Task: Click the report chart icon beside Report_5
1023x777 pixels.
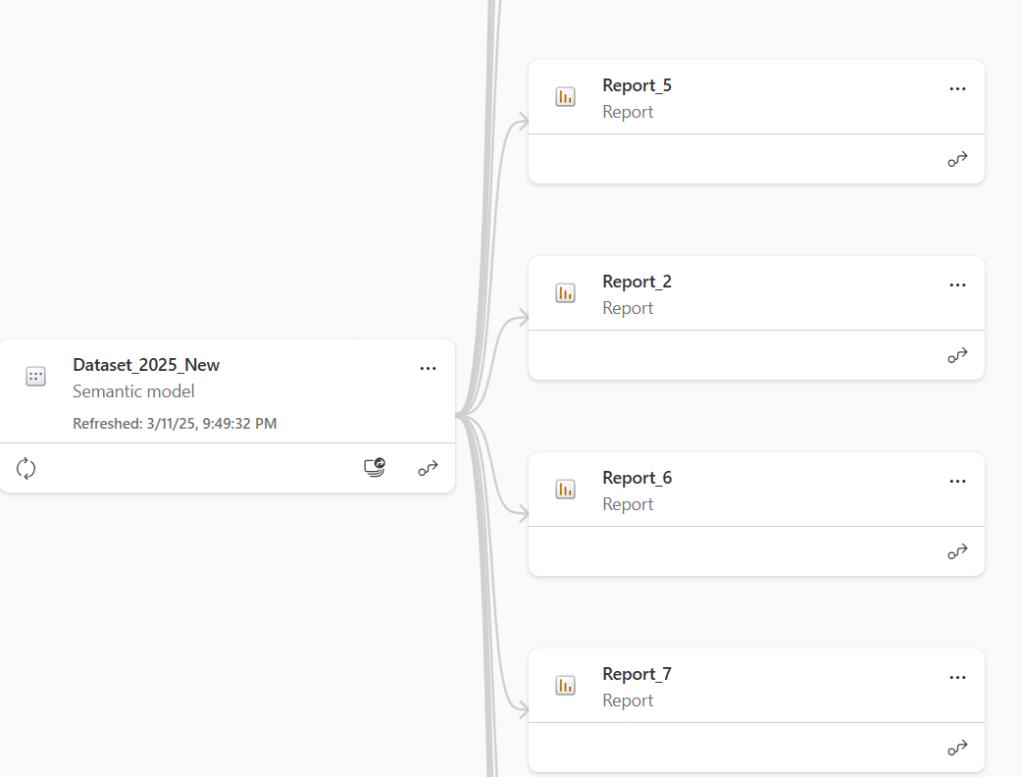Action: 566,97
